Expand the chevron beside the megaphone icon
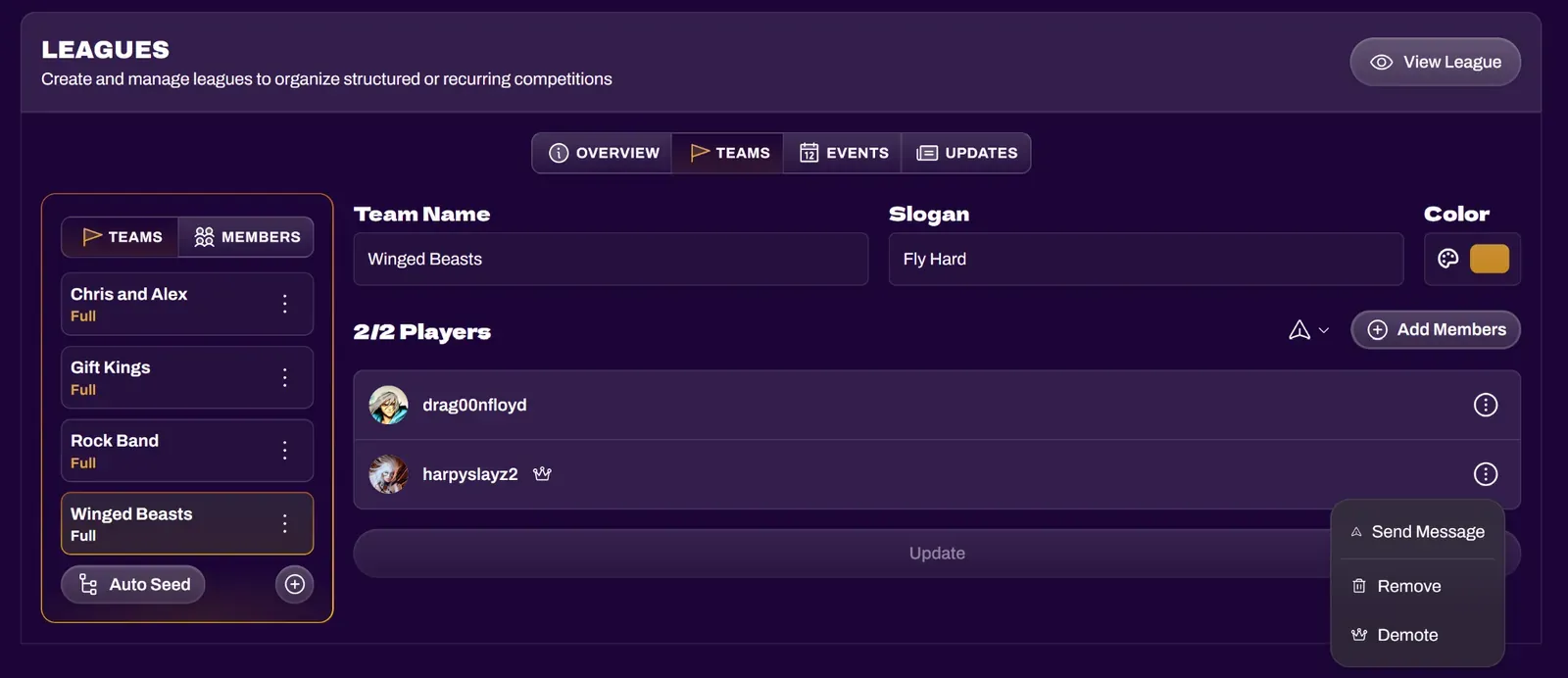This screenshot has height=678, width=1568. coord(1323,330)
